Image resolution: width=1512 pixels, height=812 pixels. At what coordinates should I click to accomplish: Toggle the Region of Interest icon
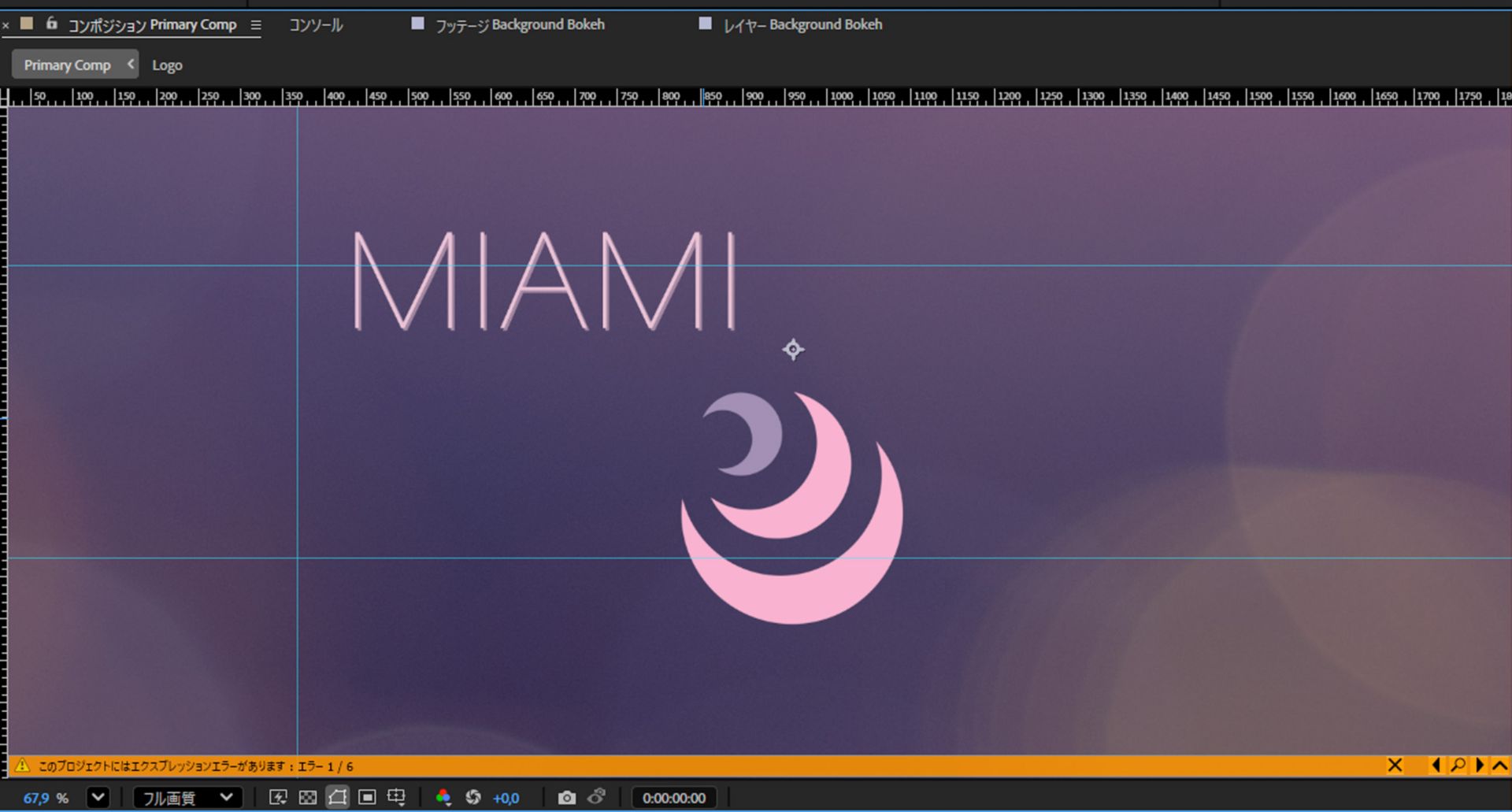coord(367,798)
